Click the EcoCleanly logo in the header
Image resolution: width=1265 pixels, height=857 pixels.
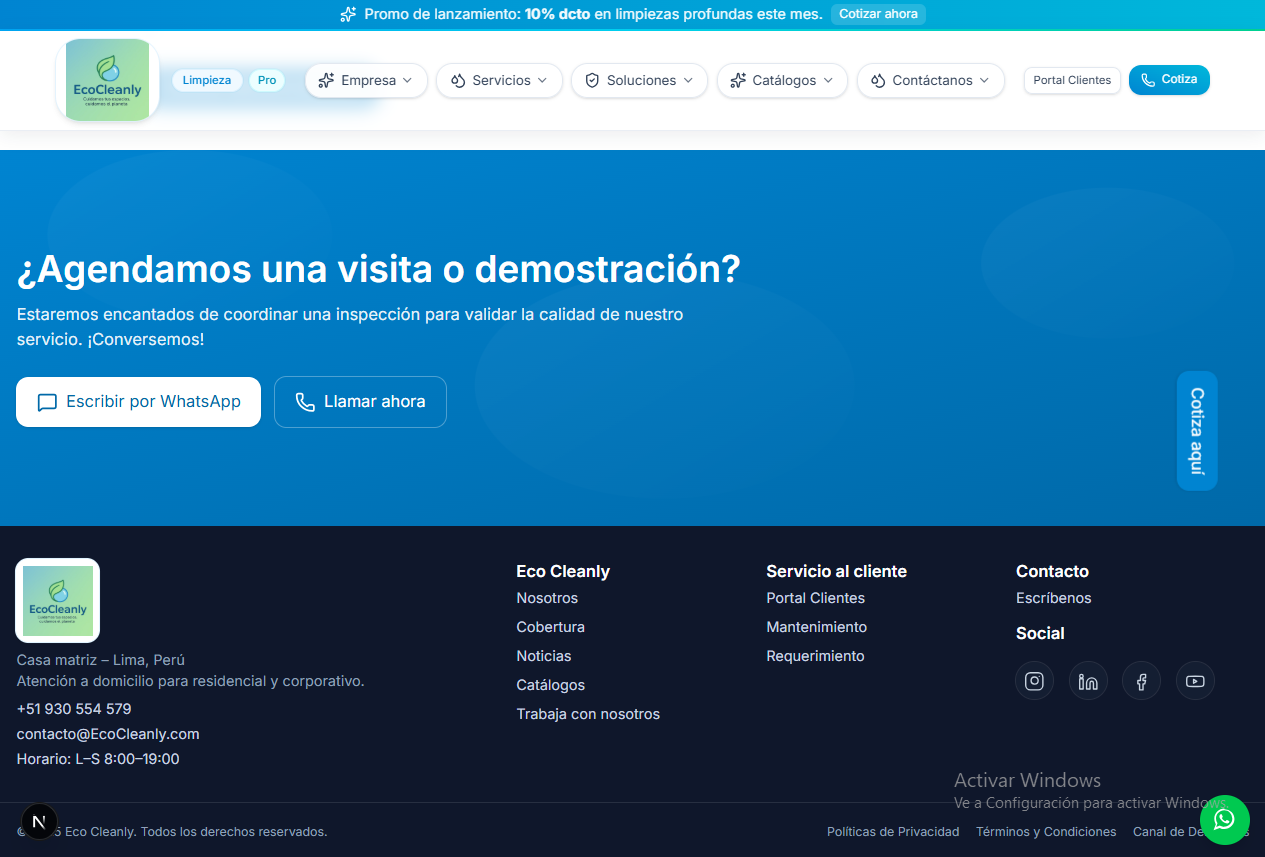click(x=107, y=79)
